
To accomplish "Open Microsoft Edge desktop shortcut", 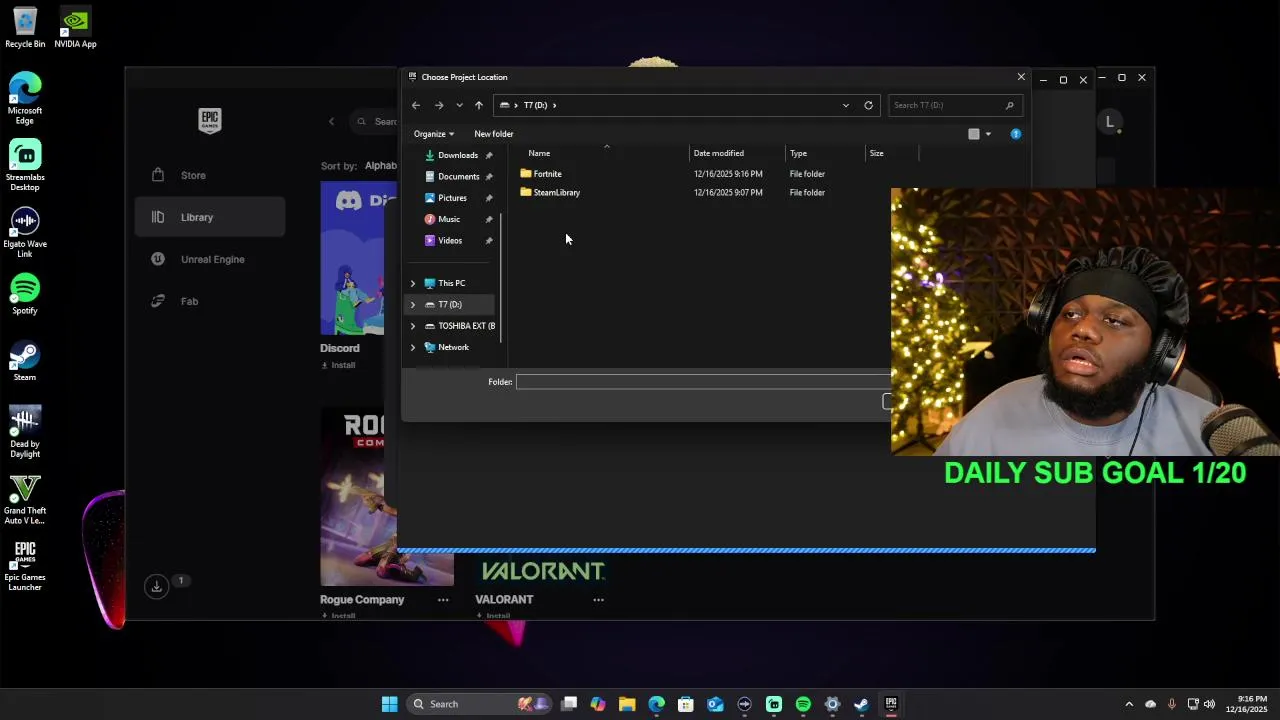I will 25,98.
